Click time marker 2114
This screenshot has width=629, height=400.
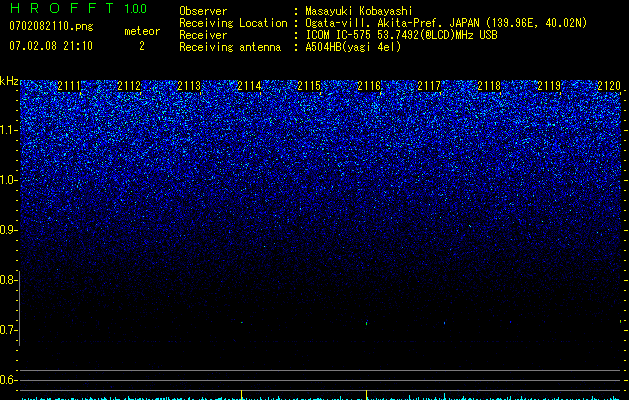[x=249, y=86]
